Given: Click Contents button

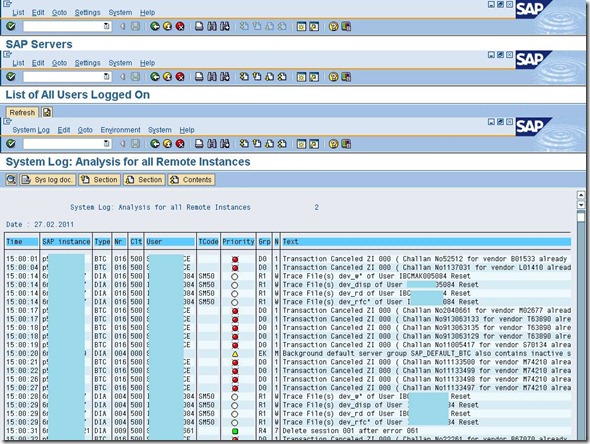Looking at the screenshot, I should (x=192, y=180).
